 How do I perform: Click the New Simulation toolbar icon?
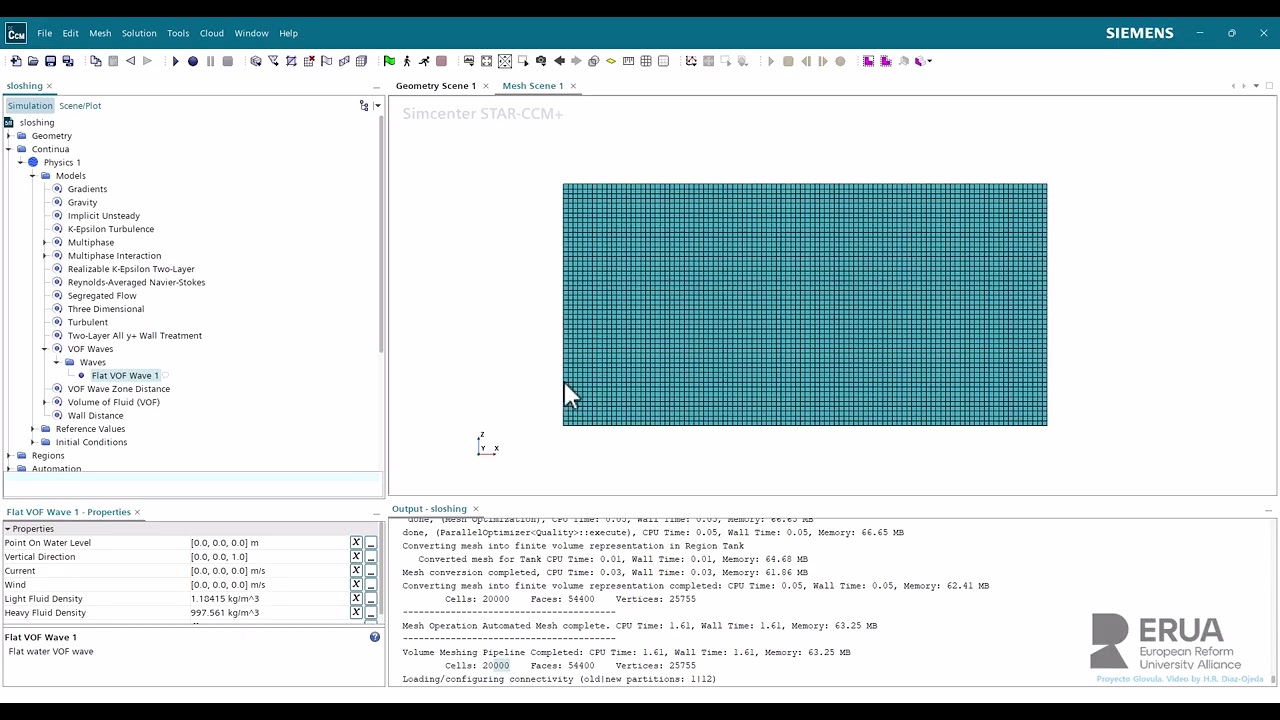16,61
